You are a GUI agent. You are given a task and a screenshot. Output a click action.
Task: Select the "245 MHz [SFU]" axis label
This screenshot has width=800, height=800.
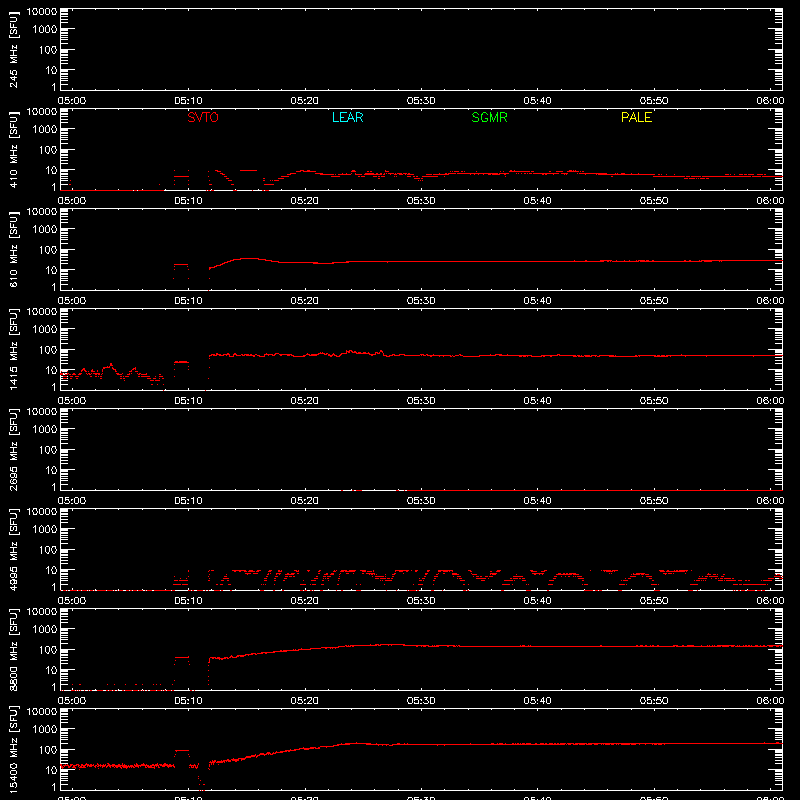13,49
